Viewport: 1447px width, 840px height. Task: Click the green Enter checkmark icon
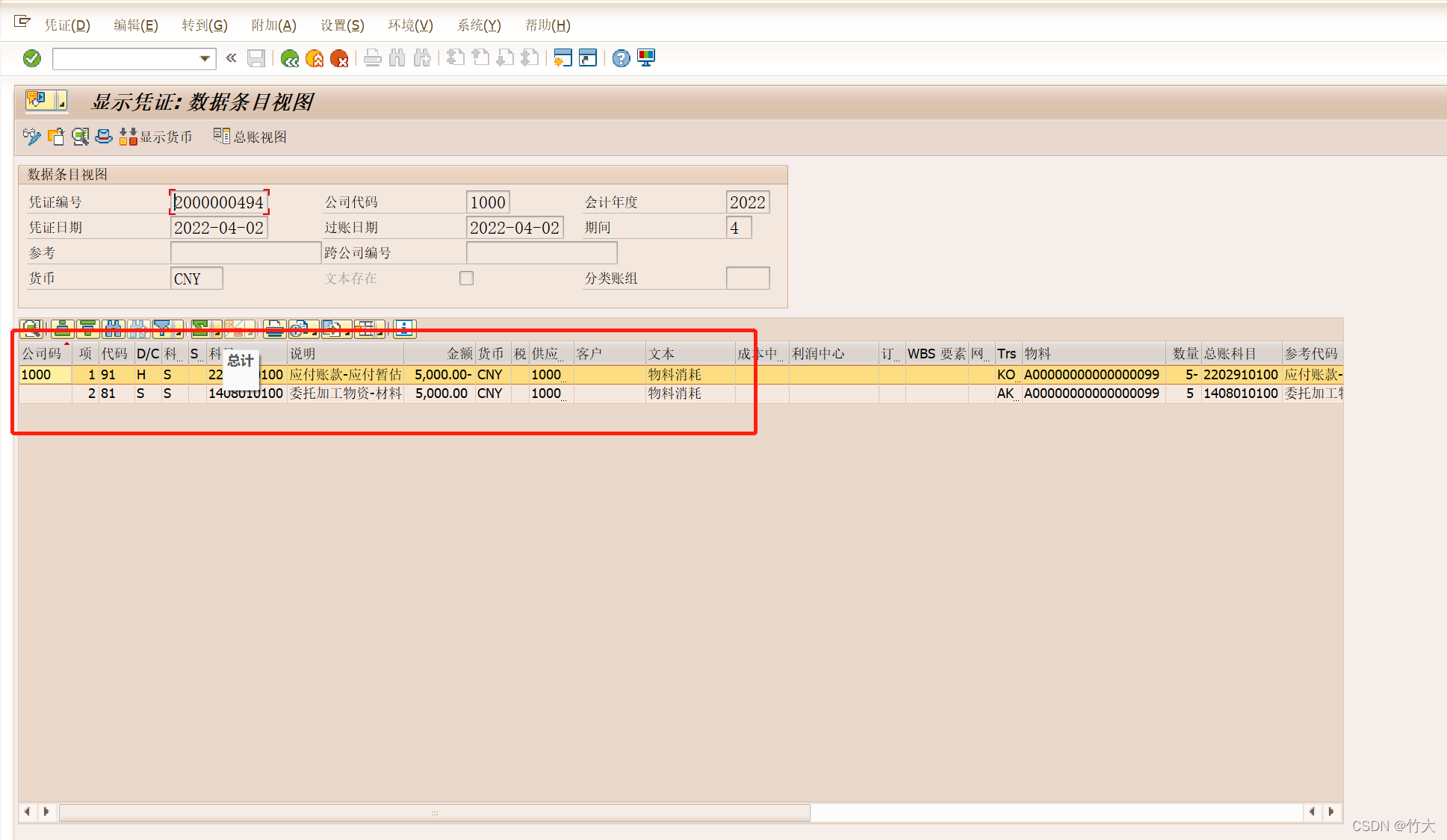pos(32,58)
